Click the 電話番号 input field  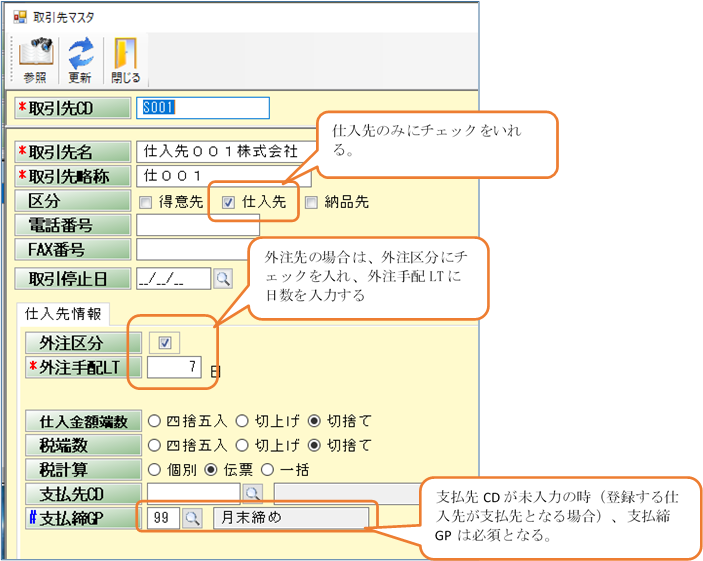(x=198, y=225)
